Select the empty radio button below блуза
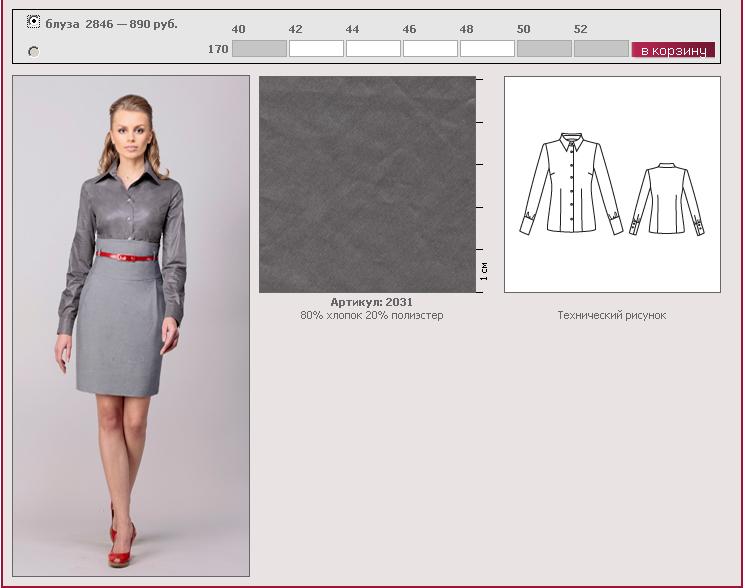The height and width of the screenshot is (588, 745). pos(34,51)
